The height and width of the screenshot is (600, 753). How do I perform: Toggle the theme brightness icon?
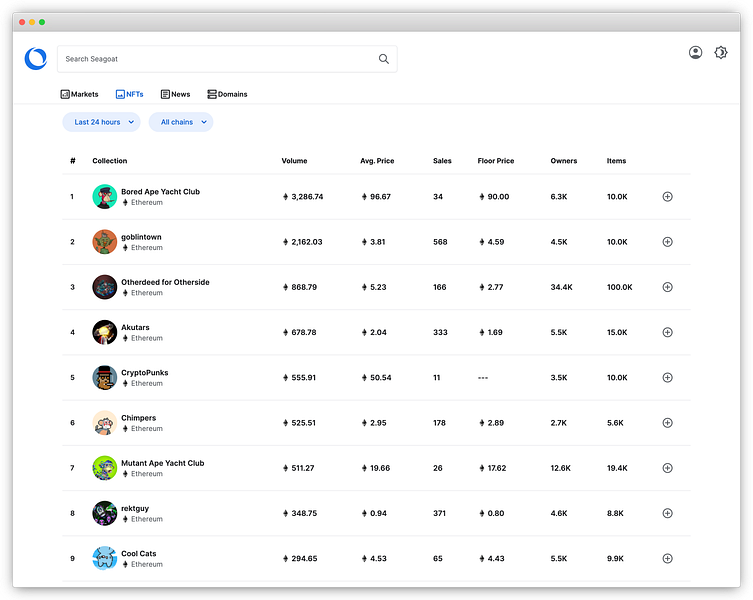721,52
